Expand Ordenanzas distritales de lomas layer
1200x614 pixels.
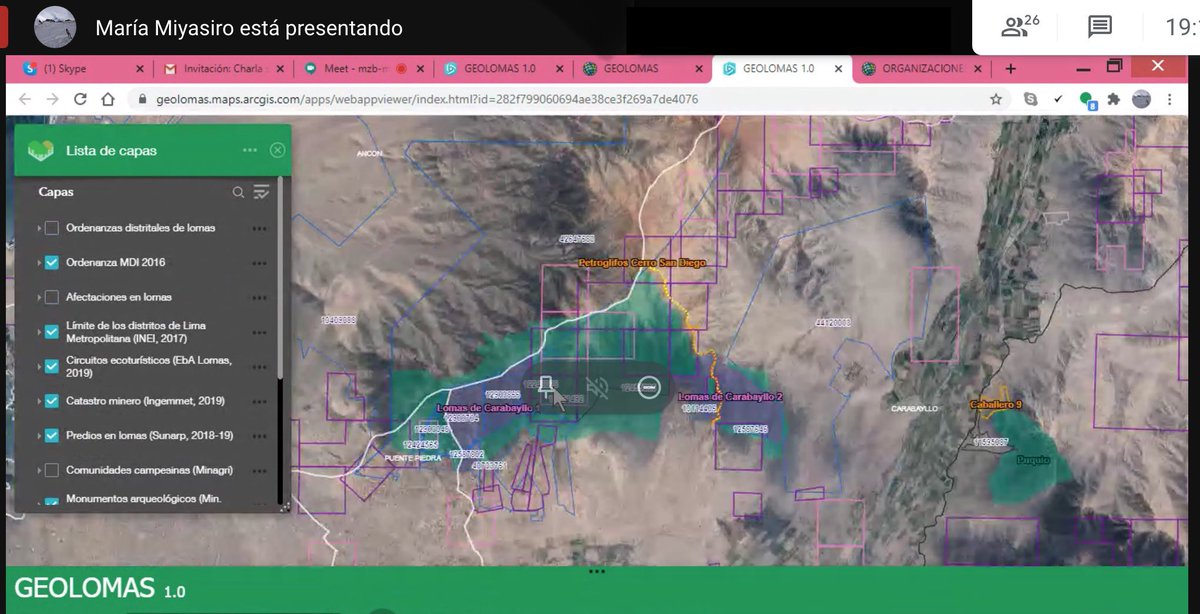pos(39,228)
